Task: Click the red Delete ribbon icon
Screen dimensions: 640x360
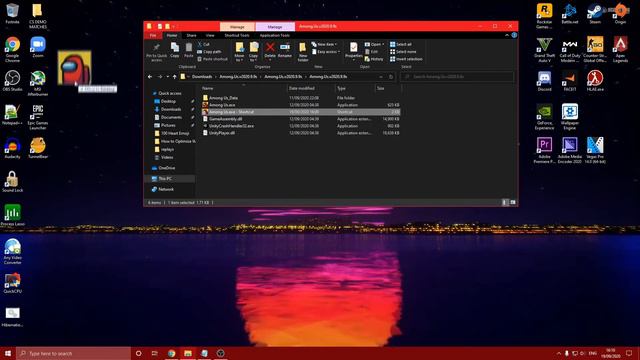Action: [270, 50]
